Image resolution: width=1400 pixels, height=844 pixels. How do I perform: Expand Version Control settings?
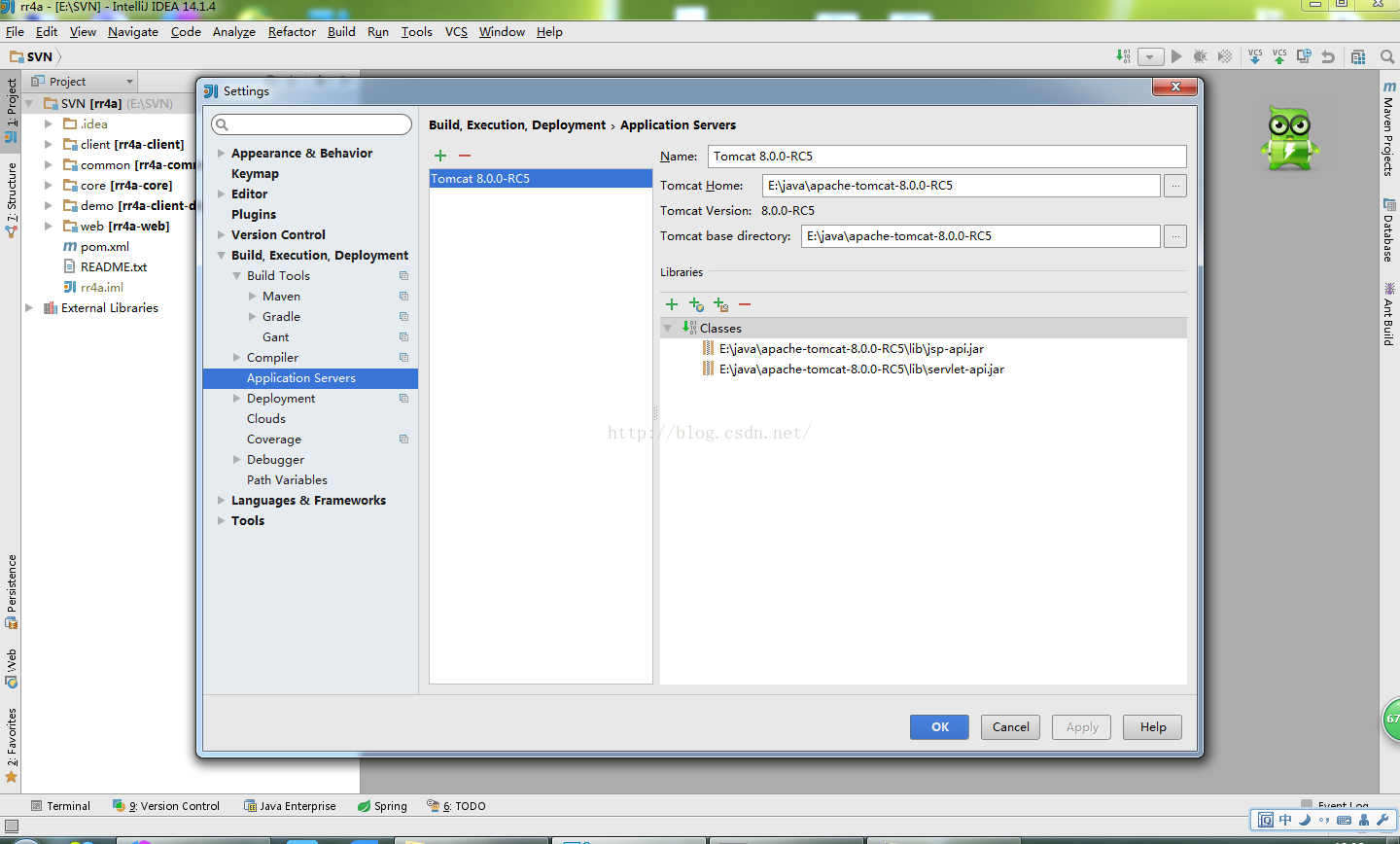222,235
